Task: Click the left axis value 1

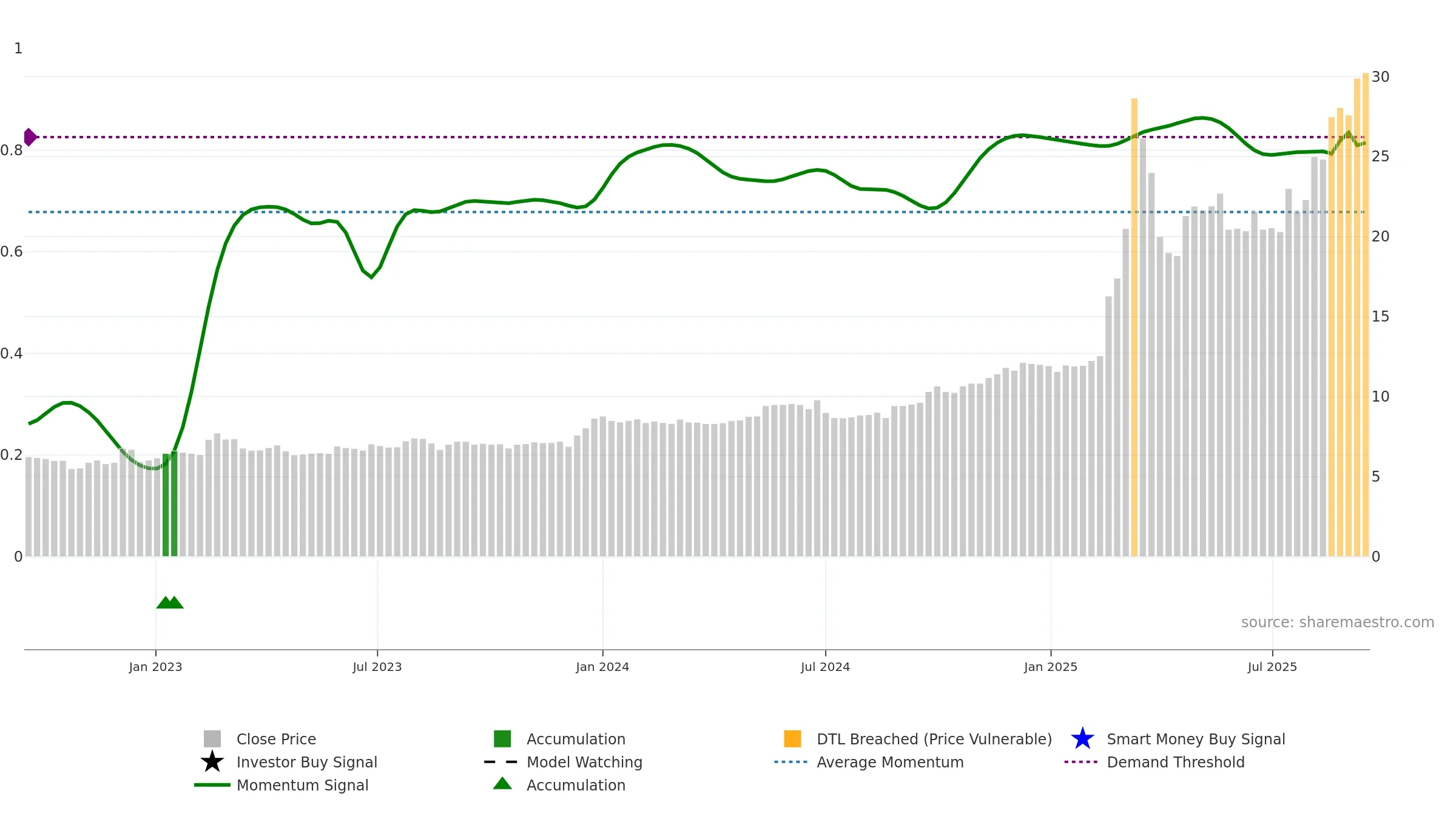Action: (18, 49)
